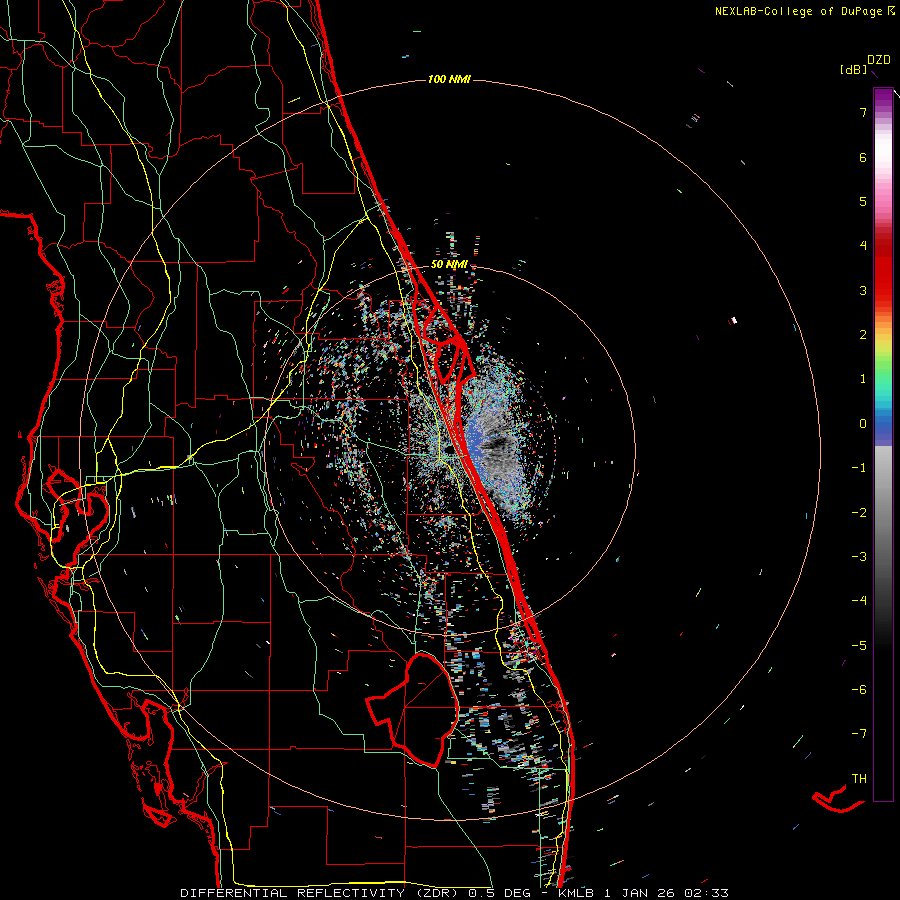
Task: Click the 7 value on the color scale
Action: pos(863,112)
